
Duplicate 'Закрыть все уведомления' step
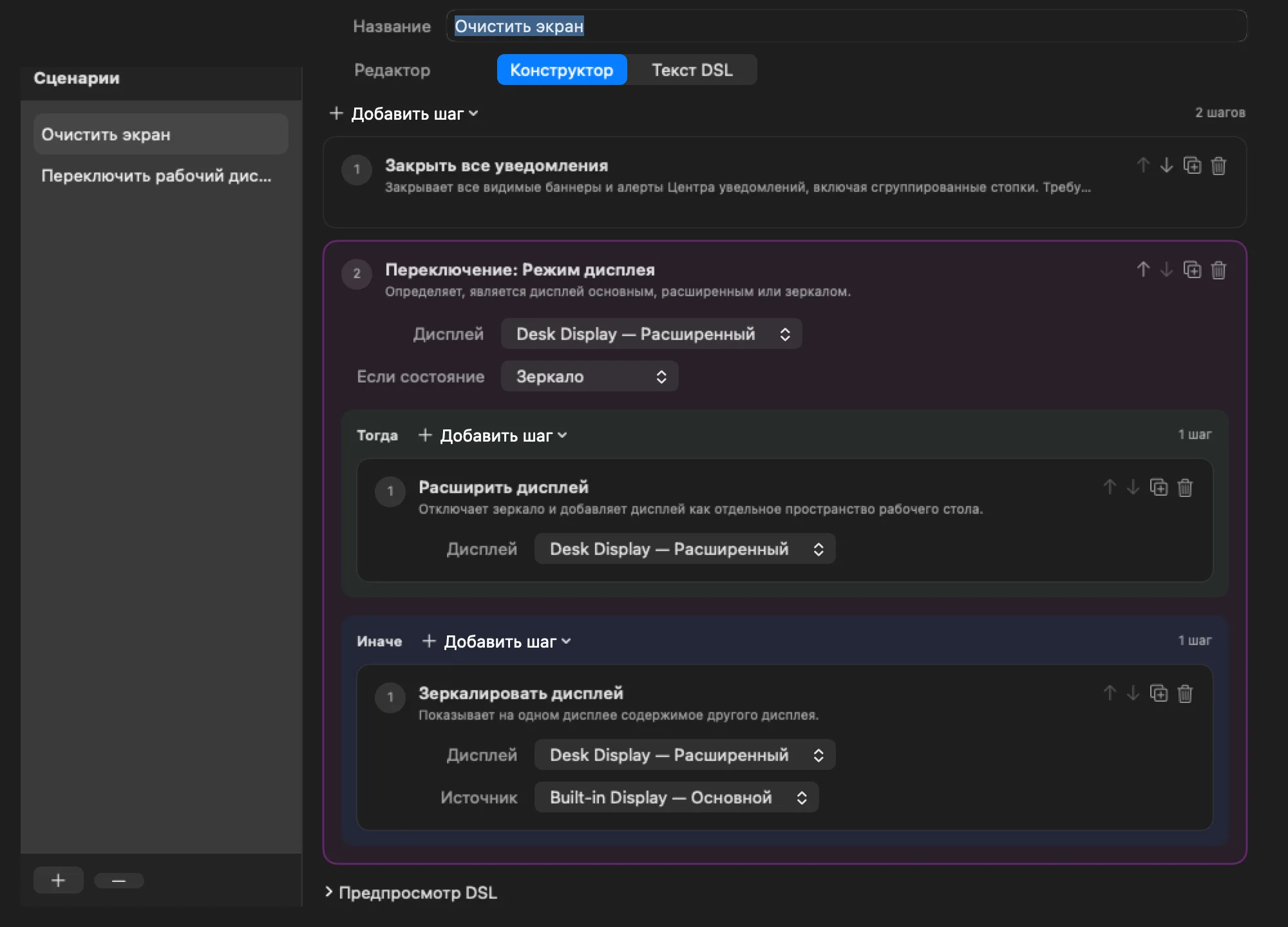point(1192,165)
